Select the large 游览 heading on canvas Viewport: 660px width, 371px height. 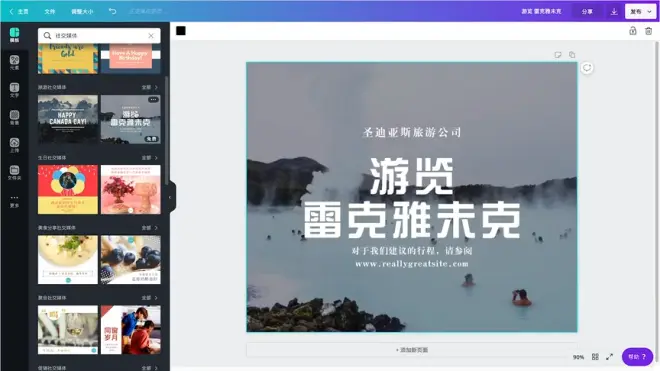point(412,177)
